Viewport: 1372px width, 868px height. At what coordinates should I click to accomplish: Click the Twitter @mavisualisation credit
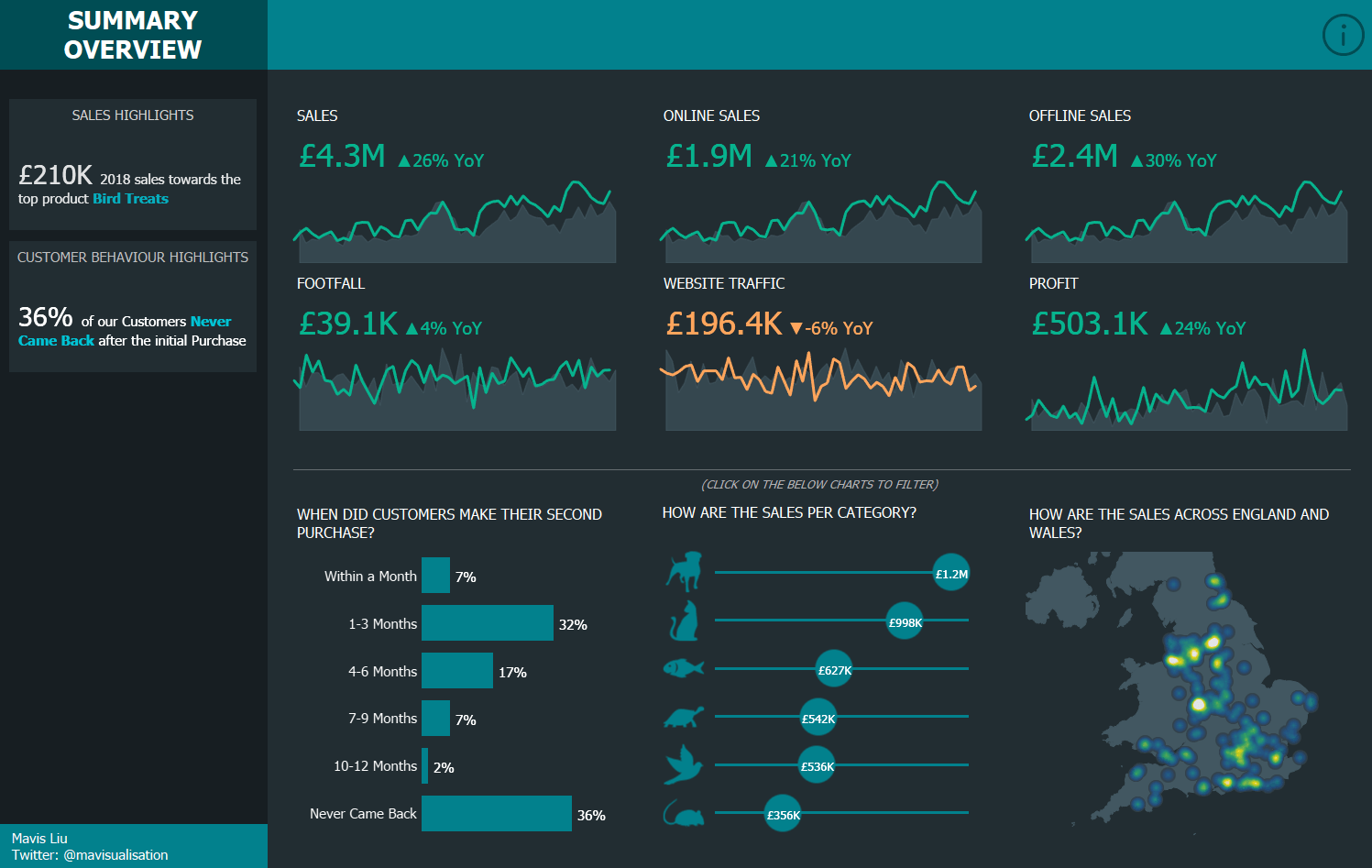(x=90, y=854)
